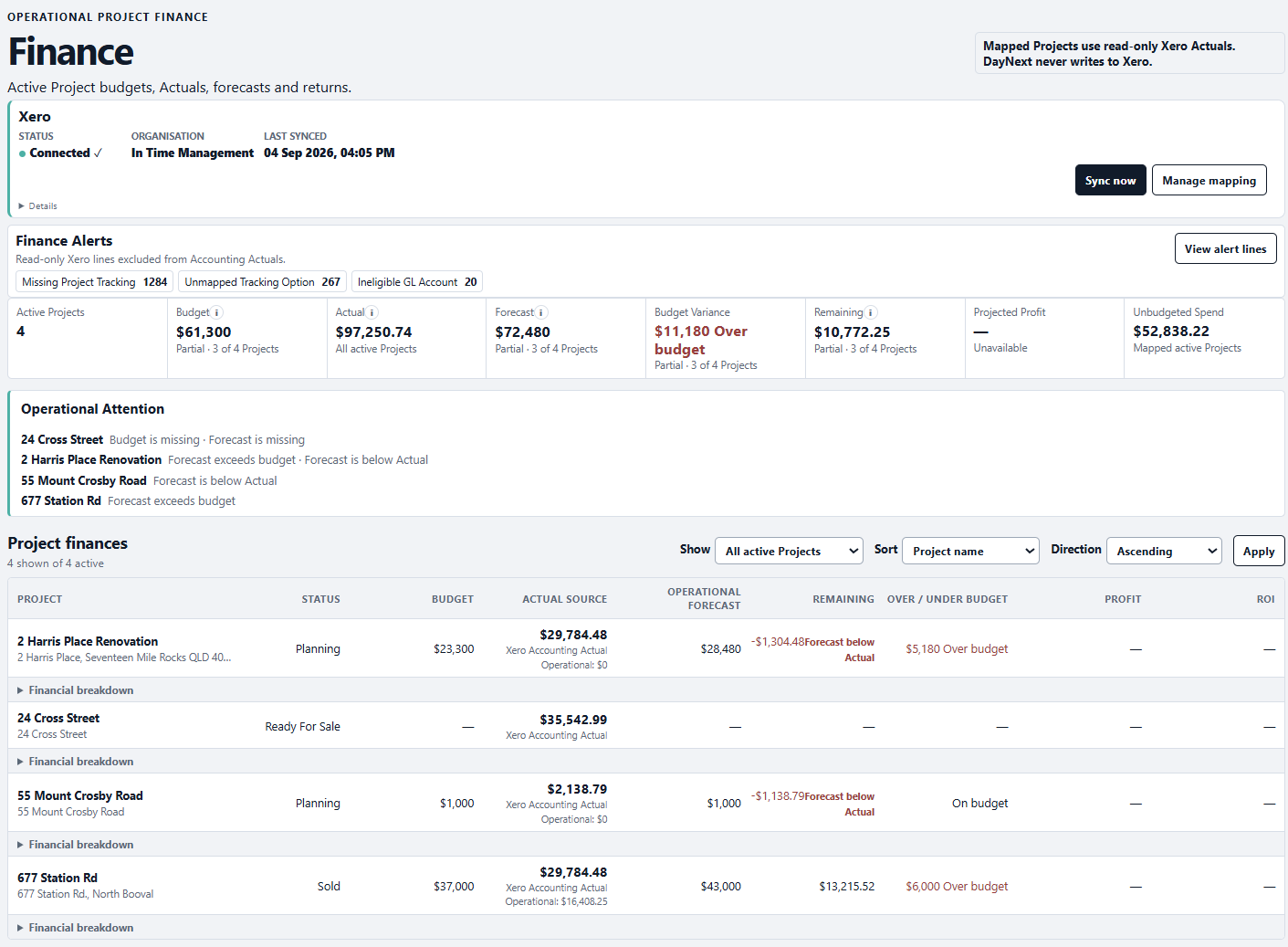
Task: Click the $97,250.74 Actual total
Action: pyautogui.click(x=373, y=332)
